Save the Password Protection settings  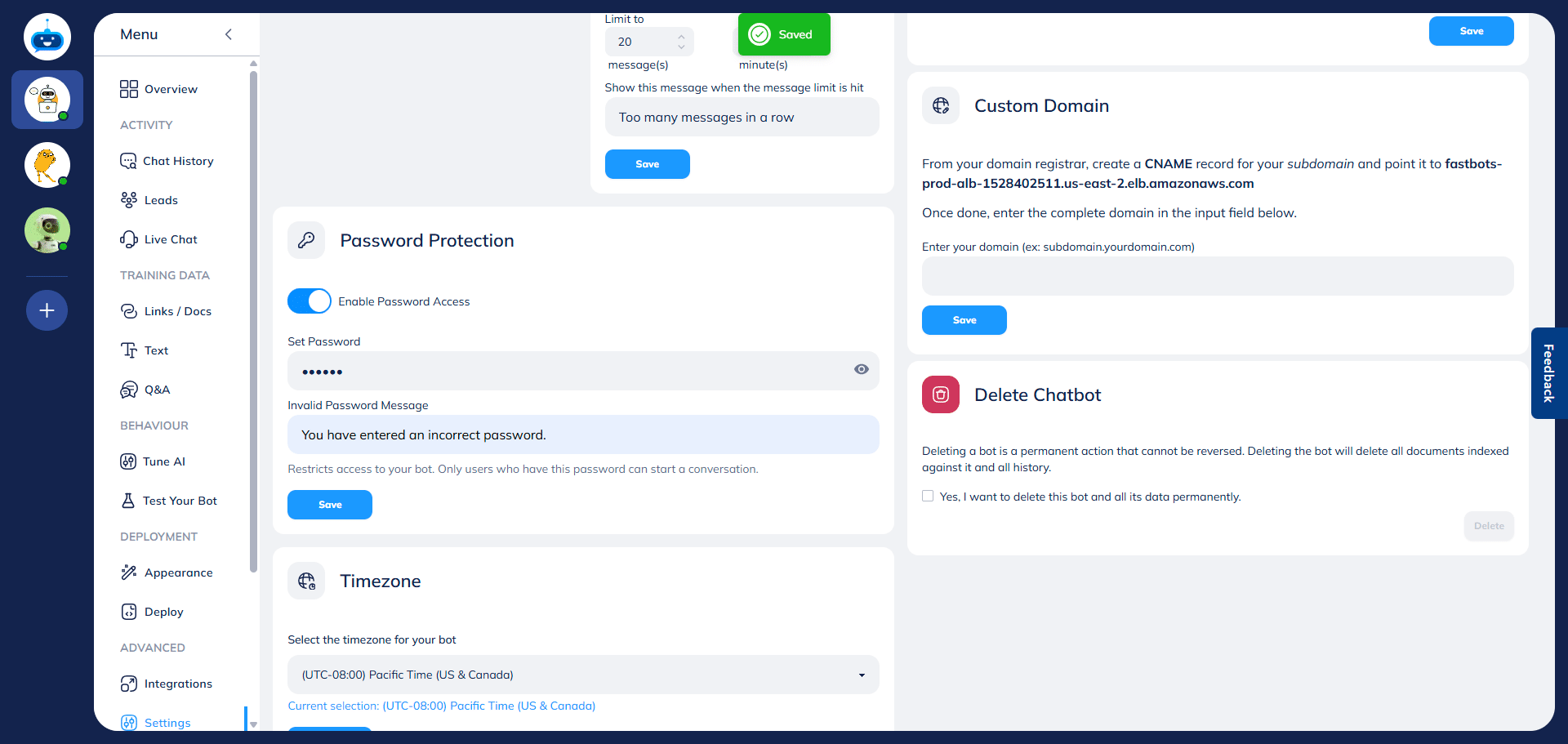330,505
